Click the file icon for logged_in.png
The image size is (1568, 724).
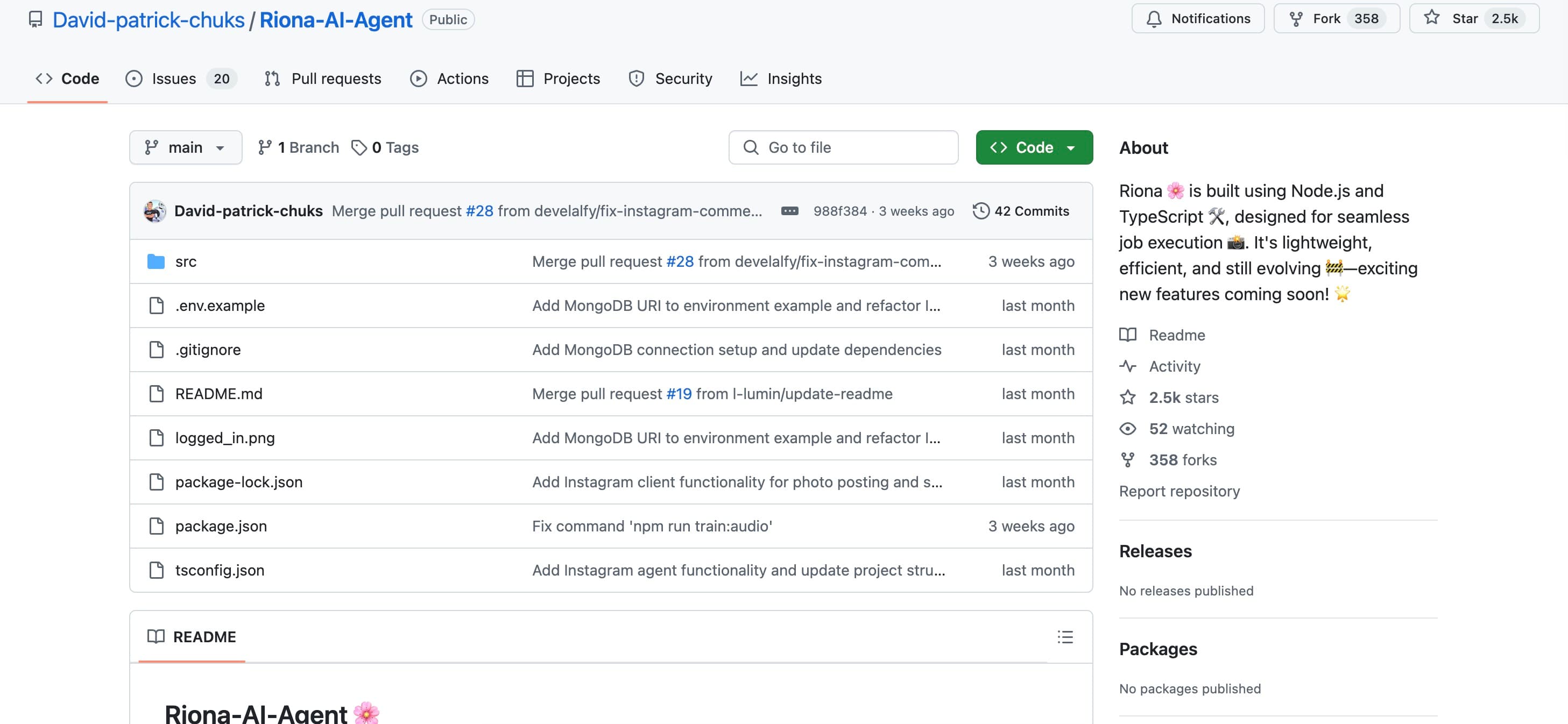click(x=157, y=438)
